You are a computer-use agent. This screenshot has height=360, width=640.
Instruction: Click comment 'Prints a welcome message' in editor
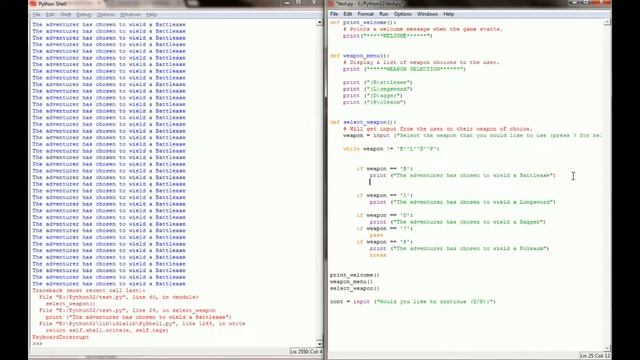click(423, 29)
